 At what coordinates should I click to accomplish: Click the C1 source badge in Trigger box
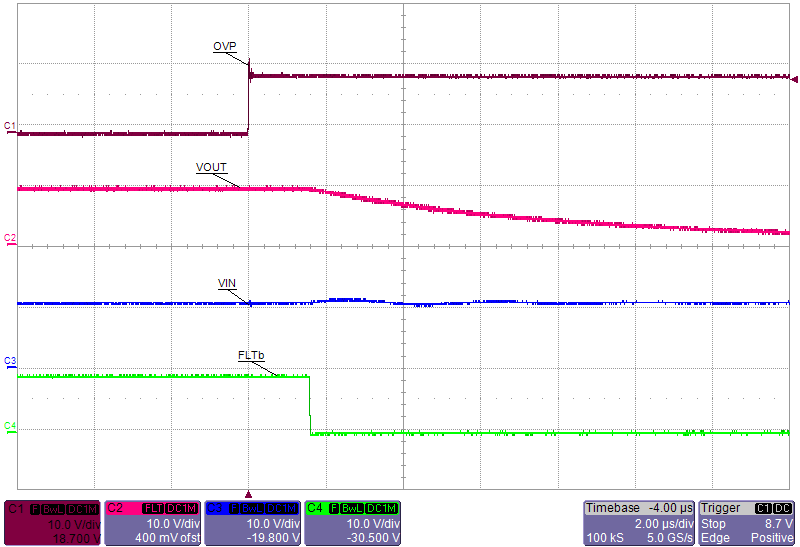[766, 508]
